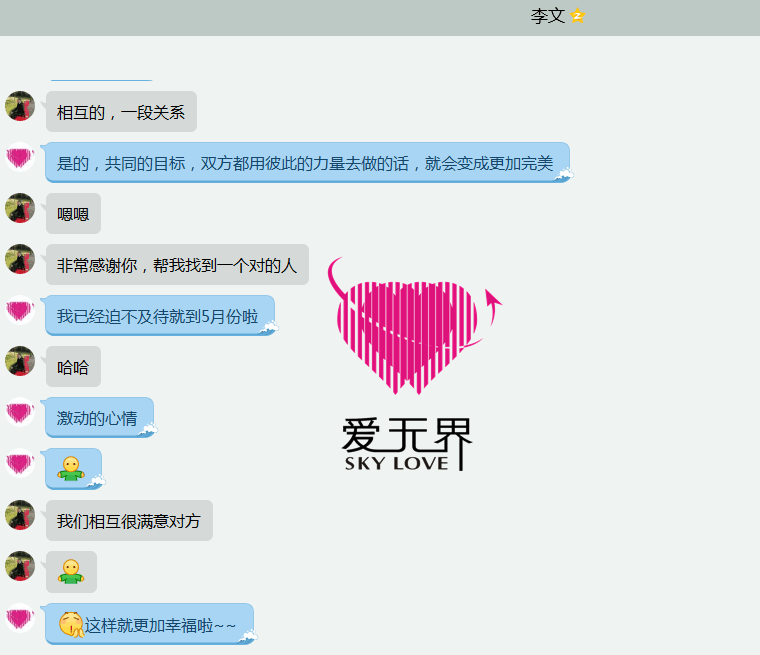
Task: Click the 激动的心情 message bubble
Action: [97, 418]
